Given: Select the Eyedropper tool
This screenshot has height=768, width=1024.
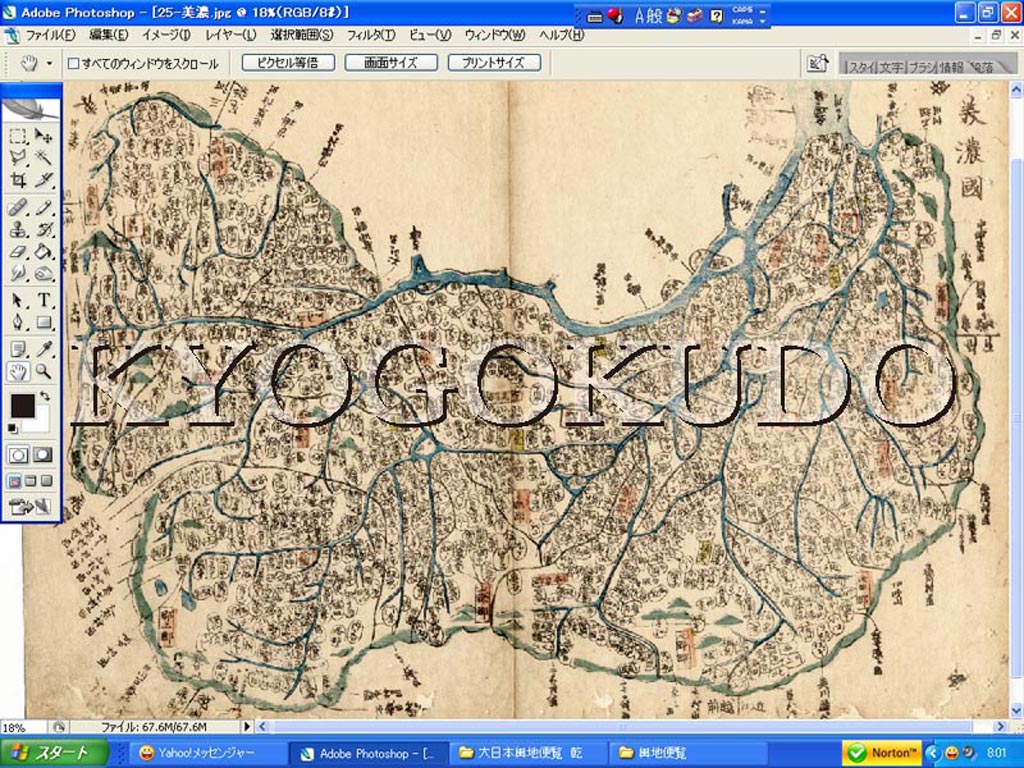Looking at the screenshot, I should [x=43, y=350].
